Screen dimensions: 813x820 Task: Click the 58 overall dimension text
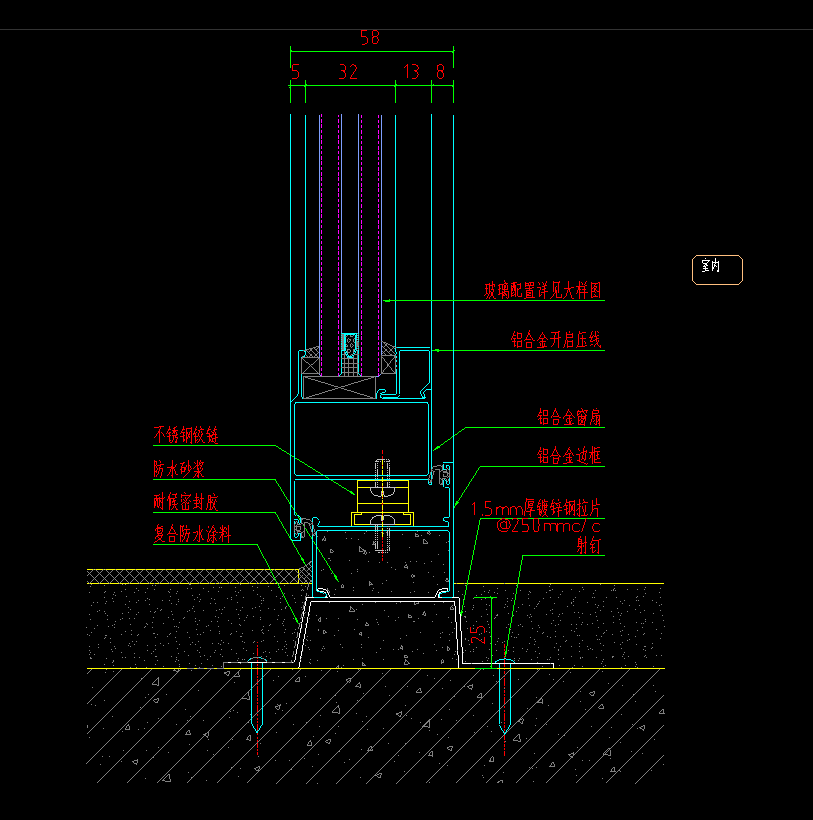pyautogui.click(x=370, y=37)
